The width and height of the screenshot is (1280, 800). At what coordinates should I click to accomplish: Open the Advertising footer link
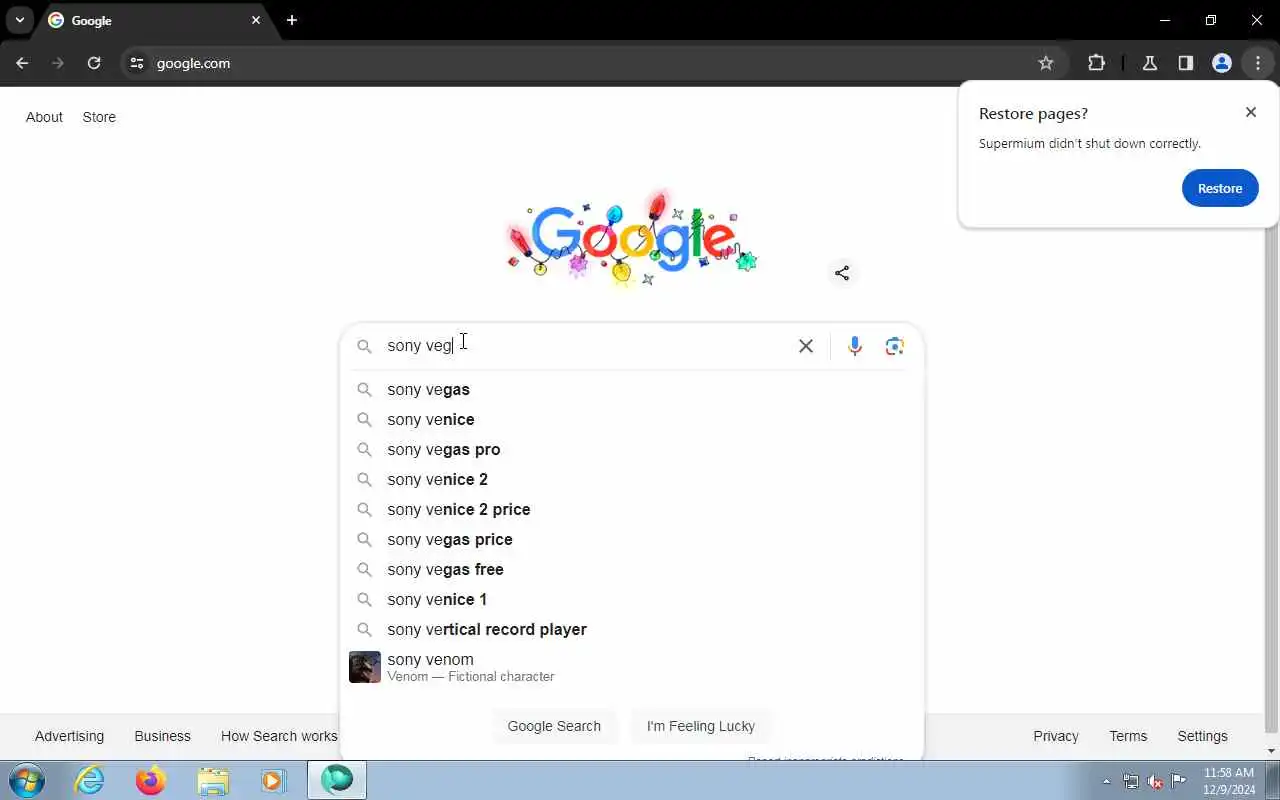click(69, 736)
